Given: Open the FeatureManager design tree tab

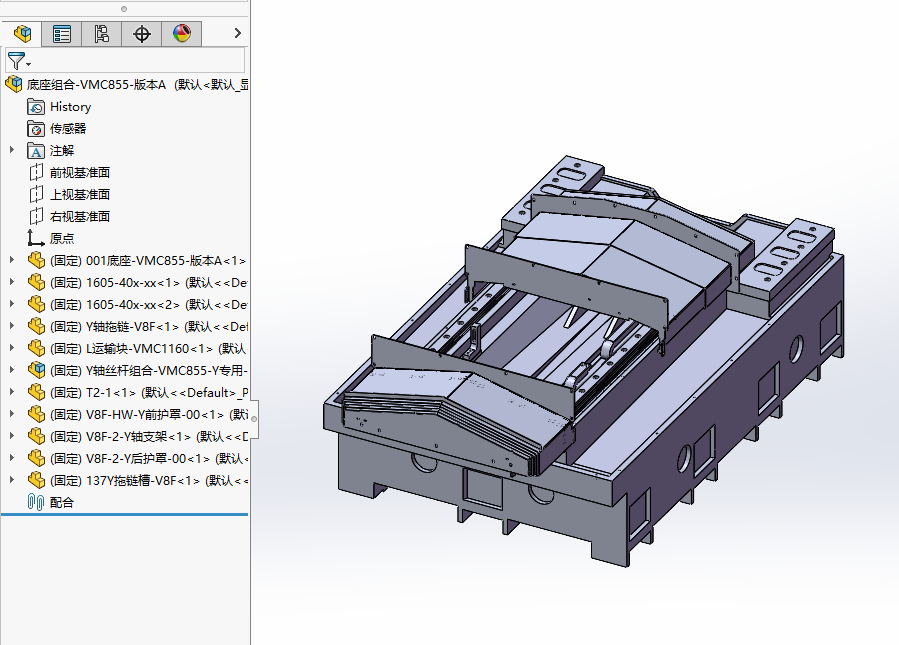Looking at the screenshot, I should [x=22, y=33].
